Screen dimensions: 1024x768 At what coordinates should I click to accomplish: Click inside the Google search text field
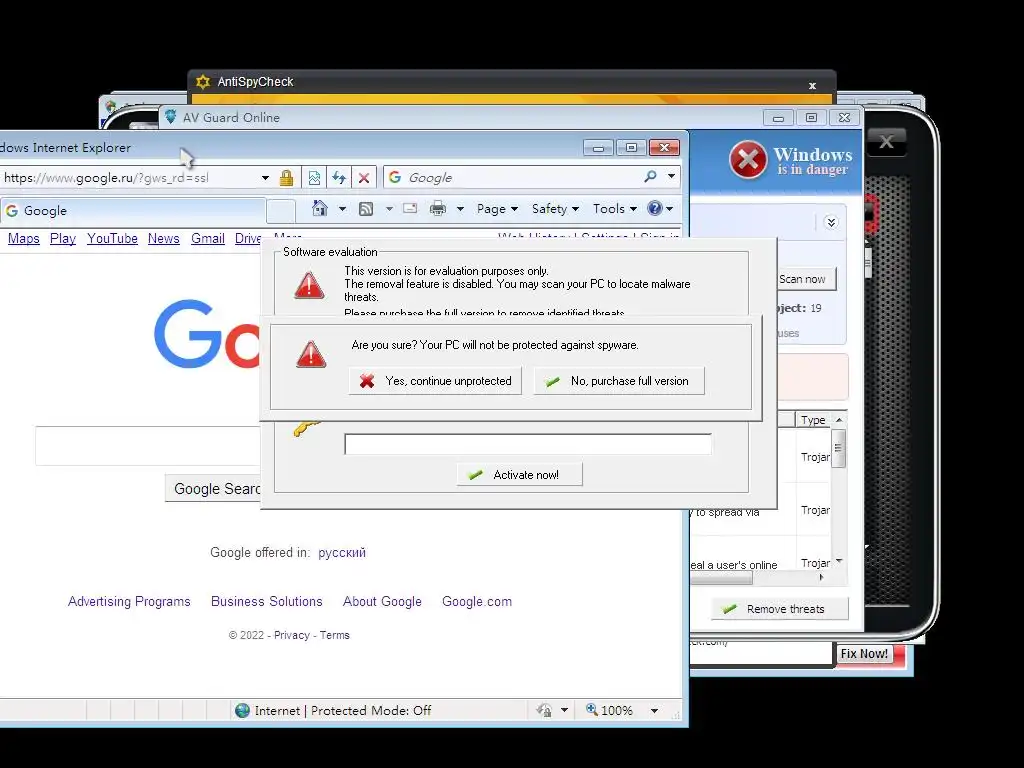coord(148,446)
